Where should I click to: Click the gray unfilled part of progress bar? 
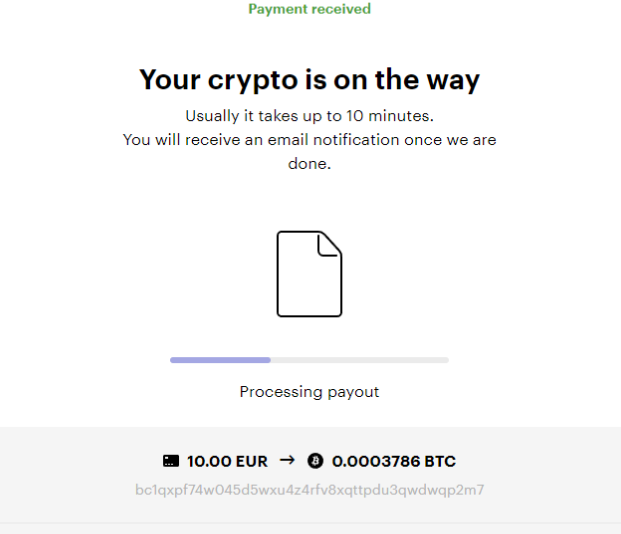coord(360,360)
